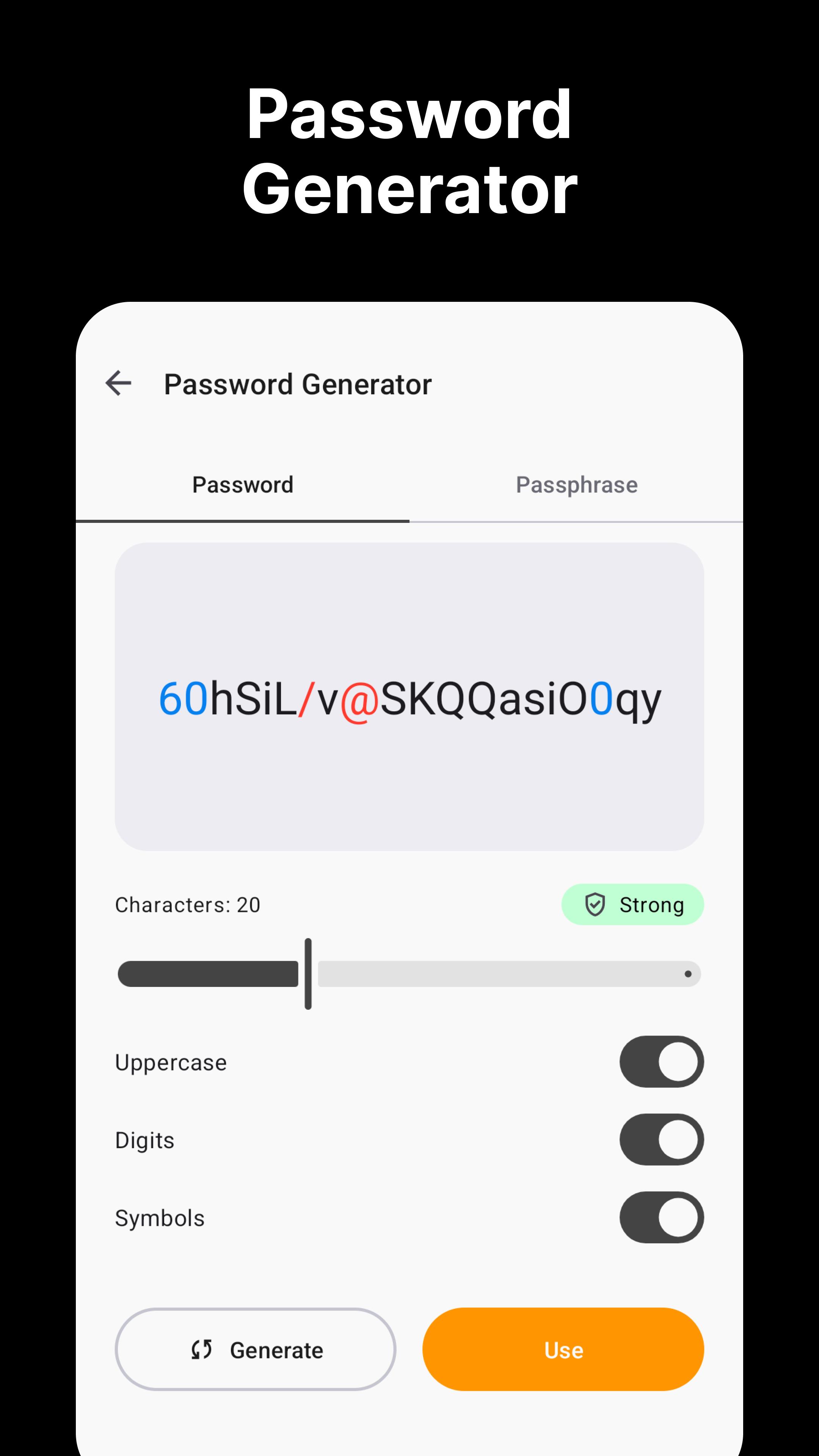Tap the back arrow icon
This screenshot has height=1456, width=819.
[x=118, y=383]
